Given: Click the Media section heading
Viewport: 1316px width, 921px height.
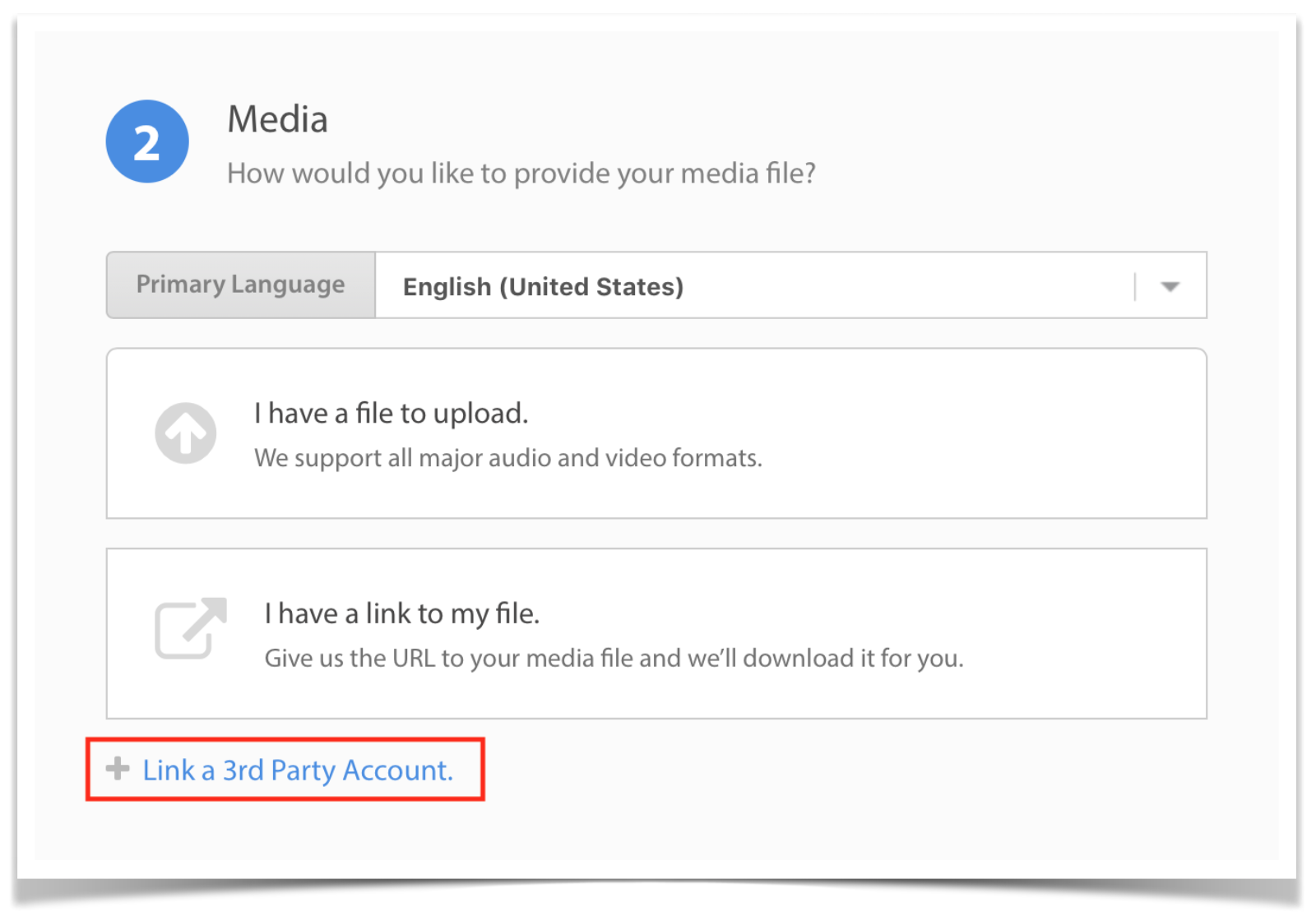Looking at the screenshot, I should click(277, 119).
